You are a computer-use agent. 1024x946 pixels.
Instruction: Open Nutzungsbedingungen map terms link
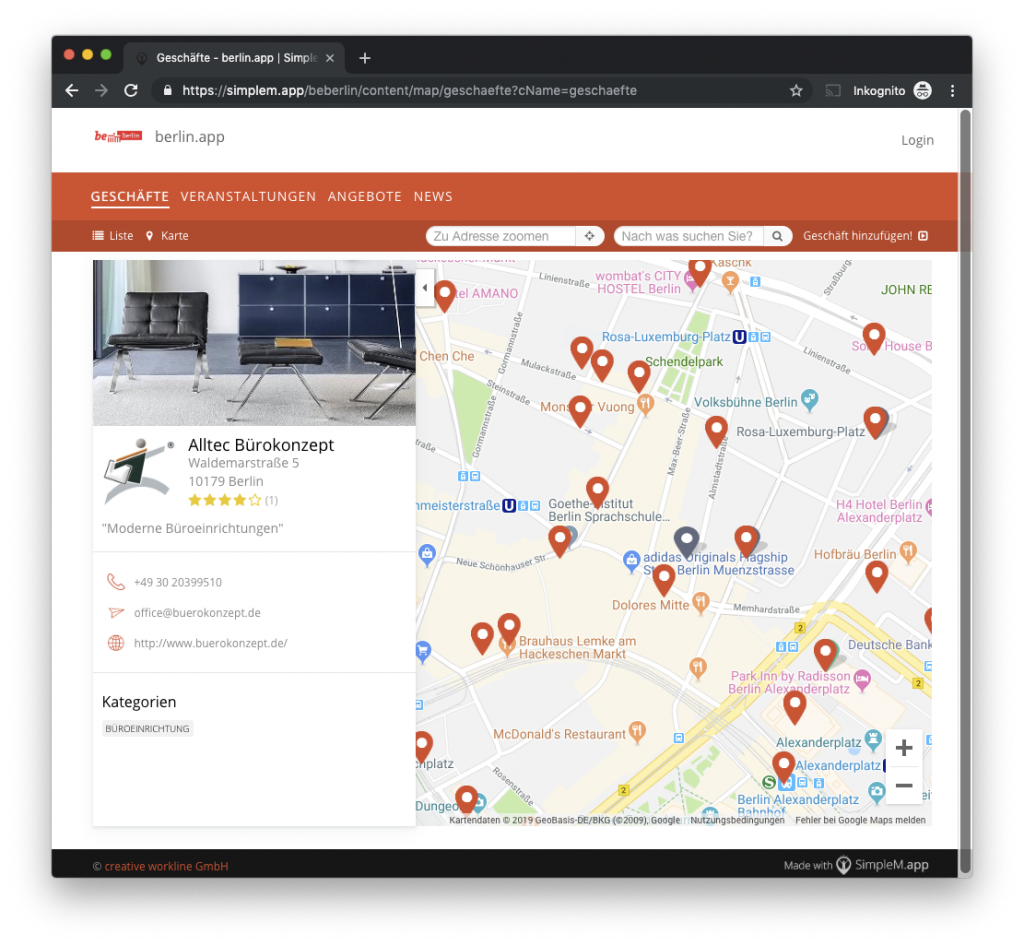737,820
